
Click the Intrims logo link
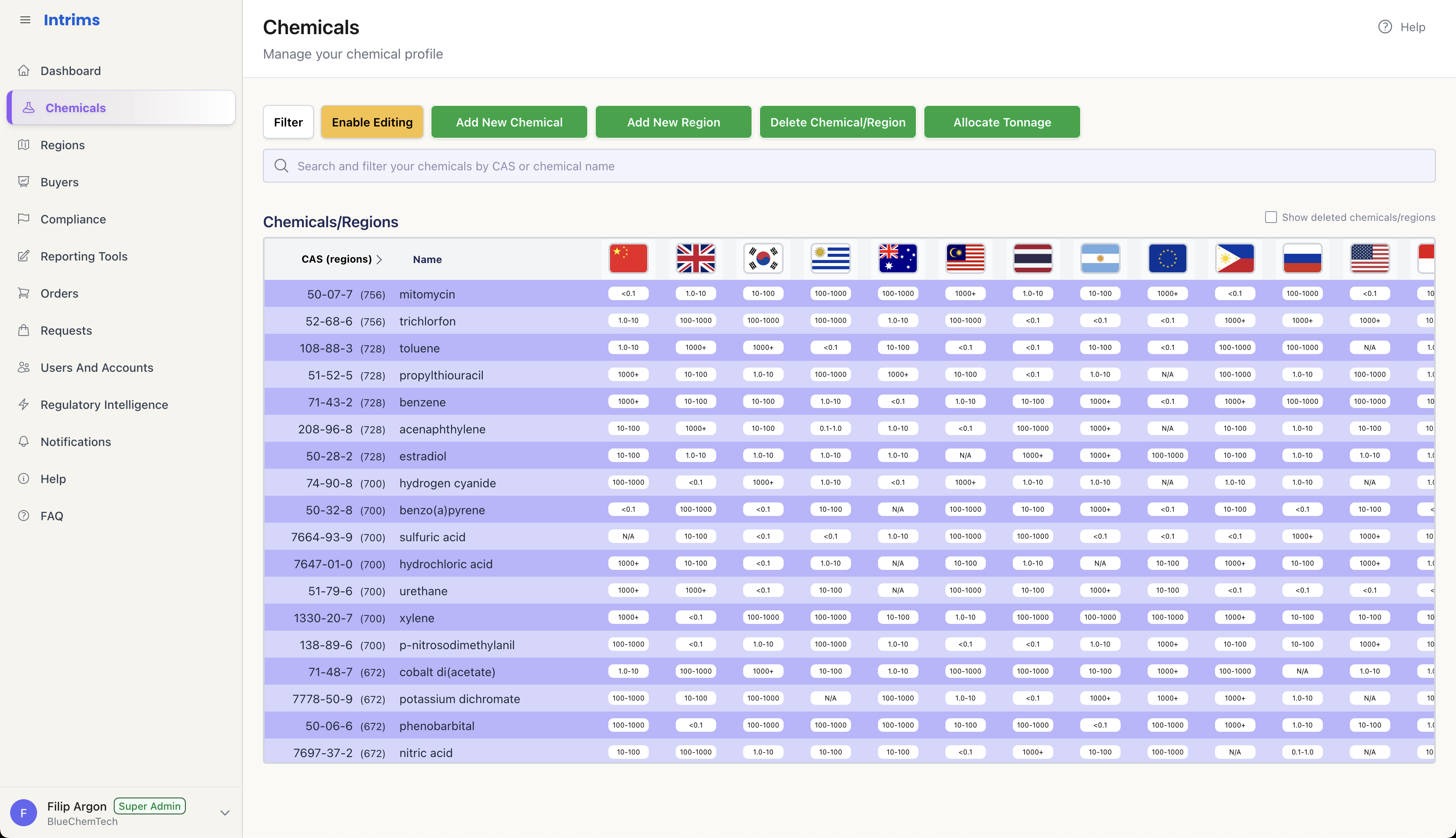click(x=72, y=19)
